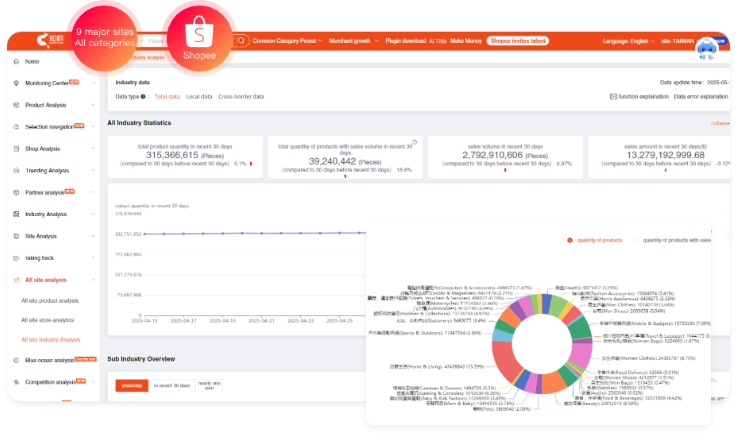
Task: Click the search magnifier icon in header
Action: (x=241, y=41)
